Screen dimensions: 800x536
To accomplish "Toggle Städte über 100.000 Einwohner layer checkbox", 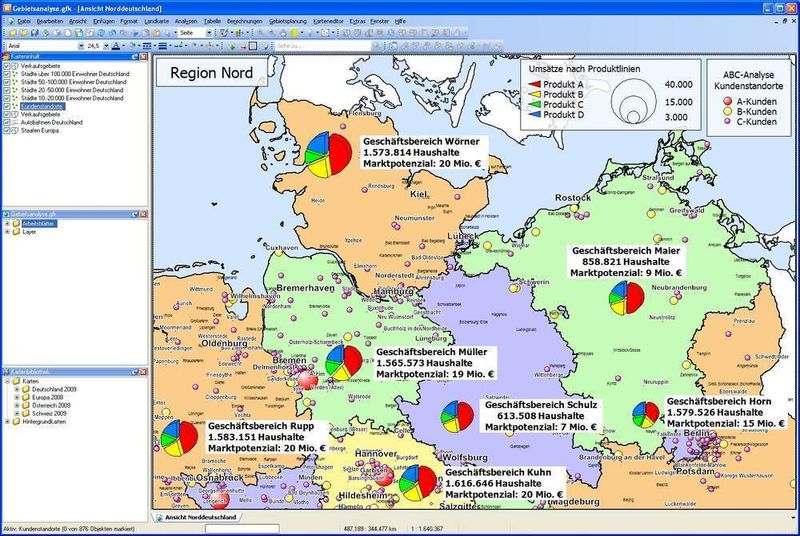I will point(7,74).
